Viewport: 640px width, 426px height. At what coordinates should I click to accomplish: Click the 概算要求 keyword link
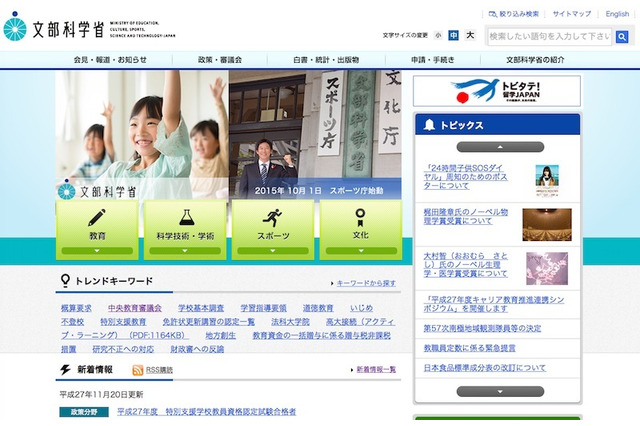[76, 308]
